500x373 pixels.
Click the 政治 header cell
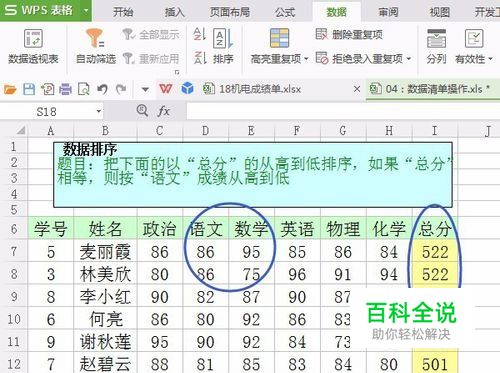(x=160, y=229)
